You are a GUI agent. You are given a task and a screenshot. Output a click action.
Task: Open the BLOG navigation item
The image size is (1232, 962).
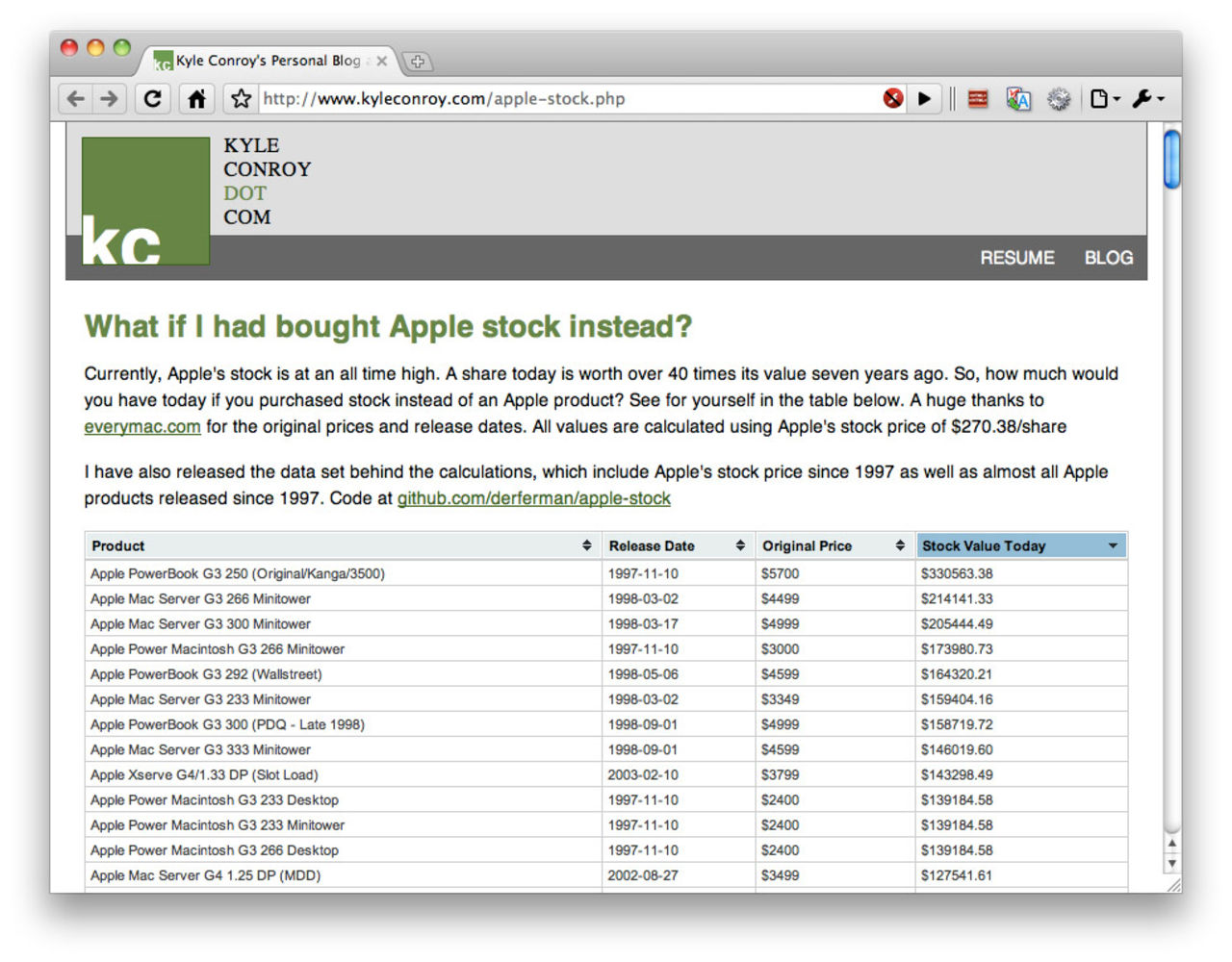coord(1108,258)
